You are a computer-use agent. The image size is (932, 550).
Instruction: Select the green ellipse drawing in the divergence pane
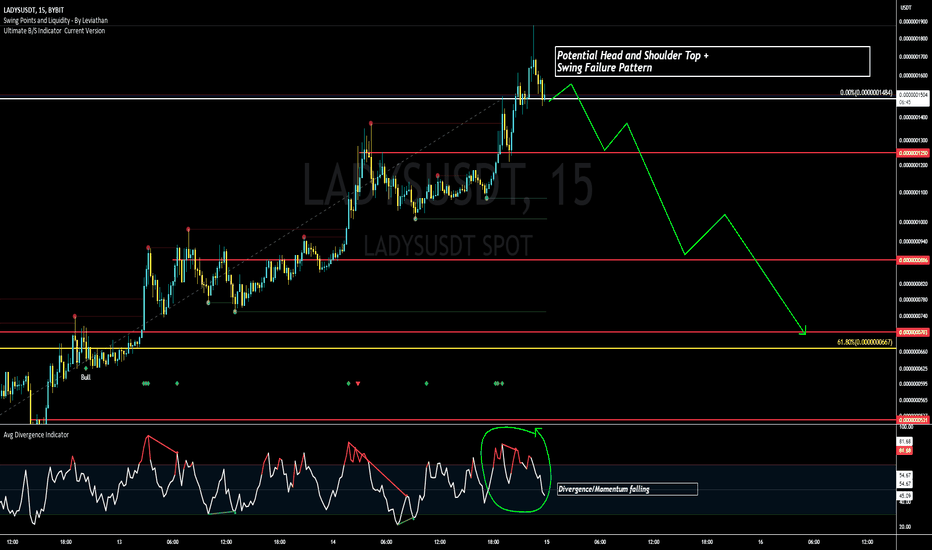point(516,469)
